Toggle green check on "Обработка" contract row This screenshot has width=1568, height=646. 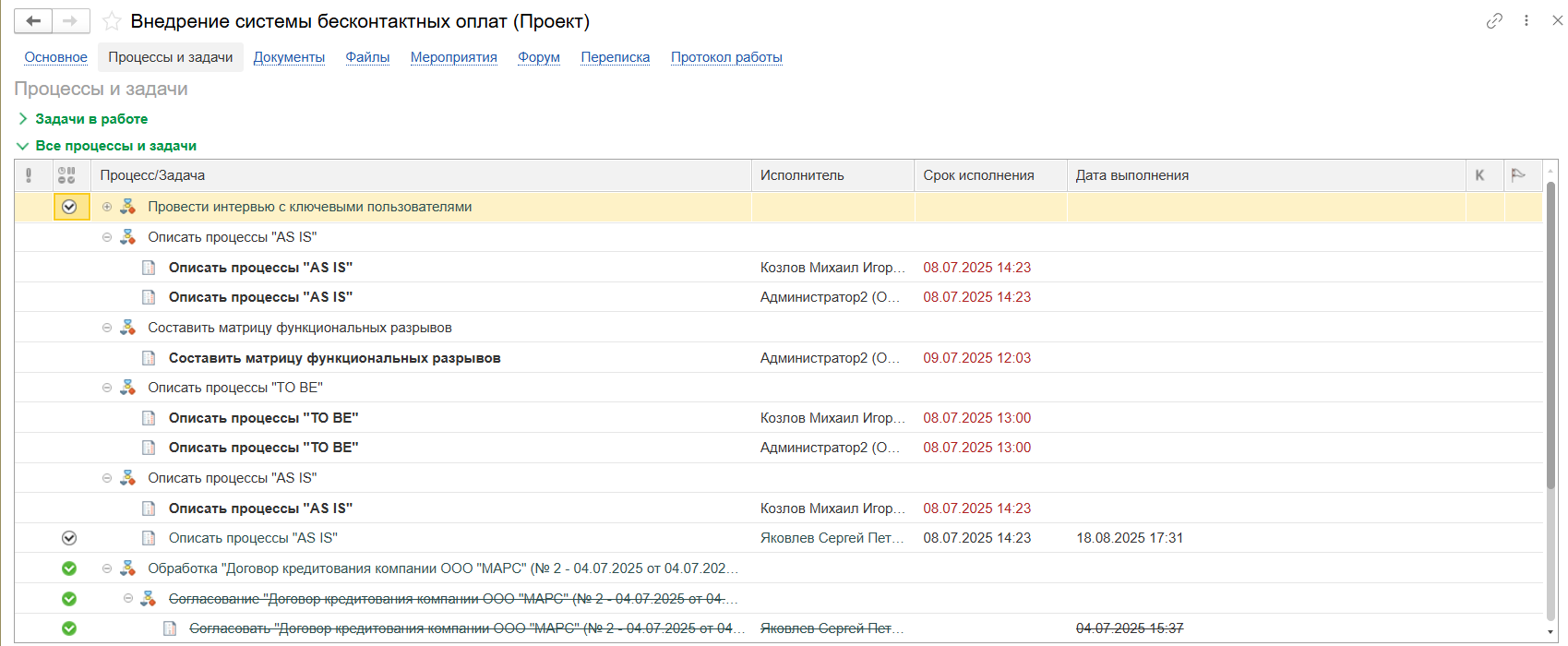click(x=69, y=568)
